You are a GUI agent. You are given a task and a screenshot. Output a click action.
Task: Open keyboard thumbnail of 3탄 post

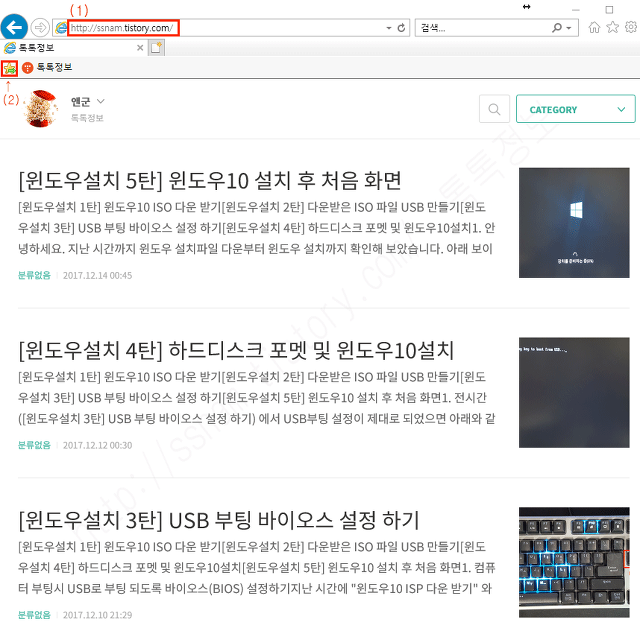coord(574,562)
